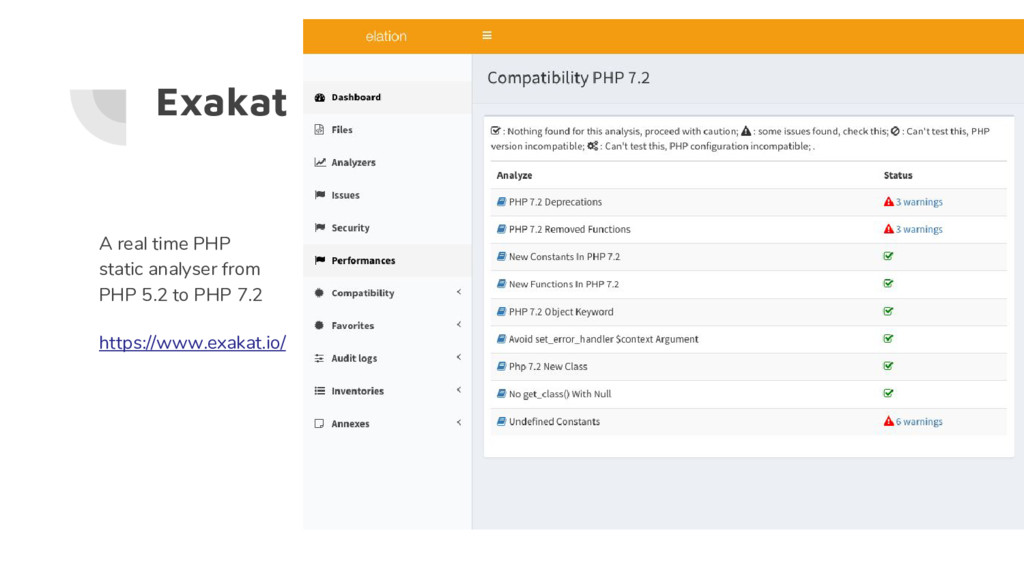
Task: Click the Issues flag icon
Action: [319, 195]
